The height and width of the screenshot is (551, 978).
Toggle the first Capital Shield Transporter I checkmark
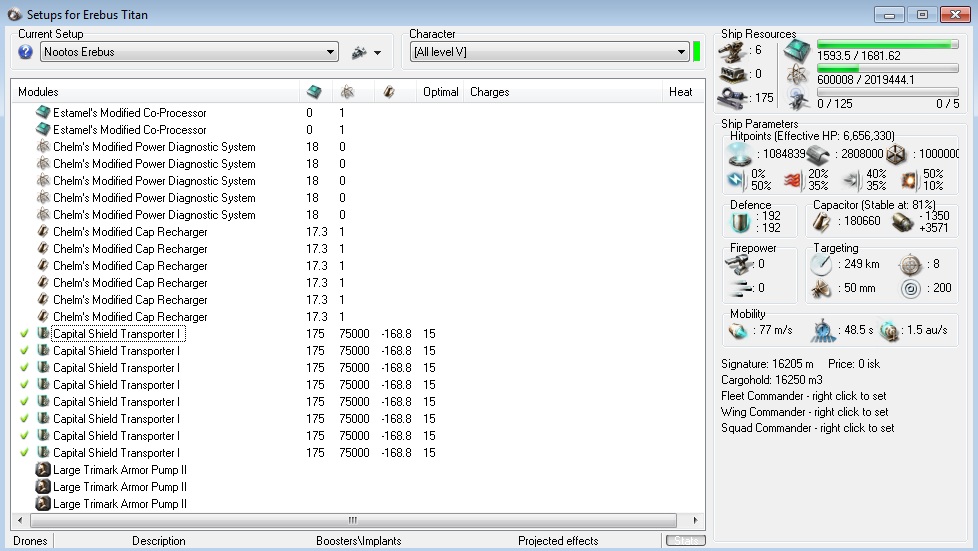24,334
